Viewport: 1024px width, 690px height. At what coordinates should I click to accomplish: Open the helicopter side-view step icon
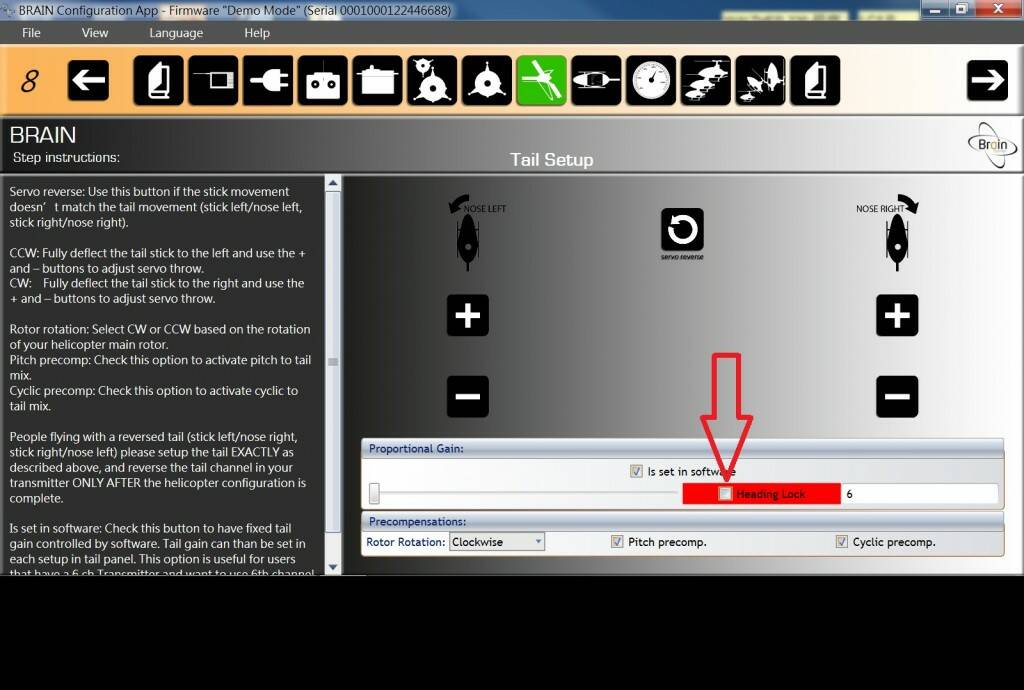(596, 80)
